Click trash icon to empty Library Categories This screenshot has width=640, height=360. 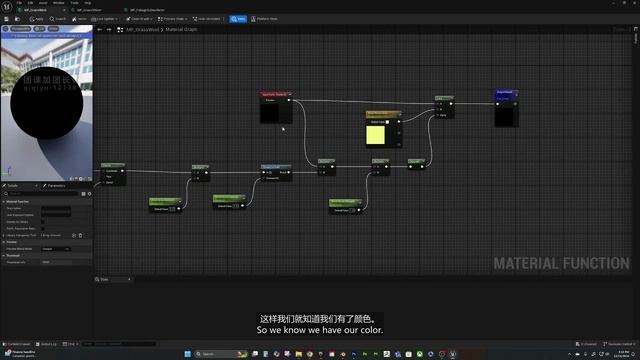coord(80,236)
